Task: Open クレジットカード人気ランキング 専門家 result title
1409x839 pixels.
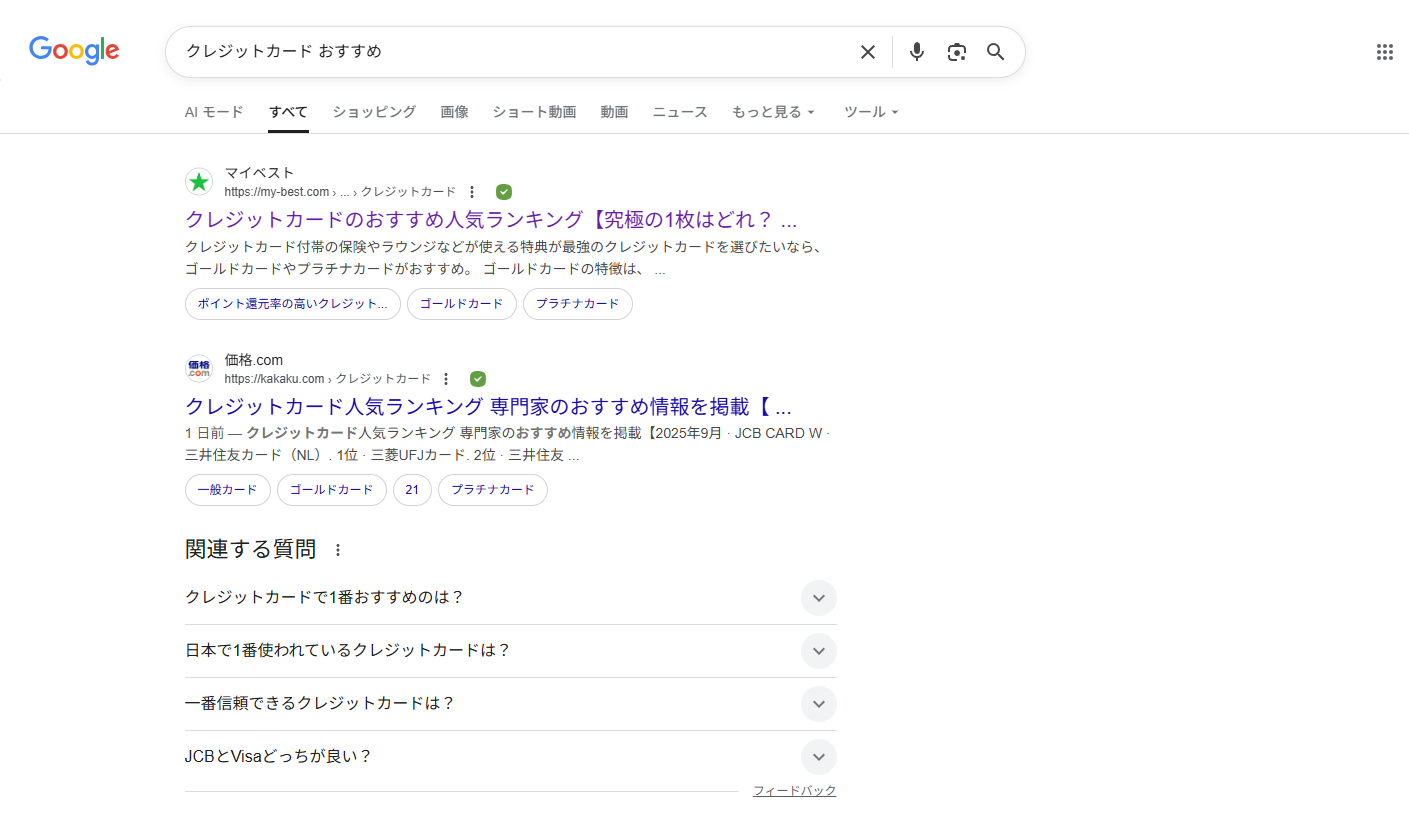Action: click(x=488, y=407)
